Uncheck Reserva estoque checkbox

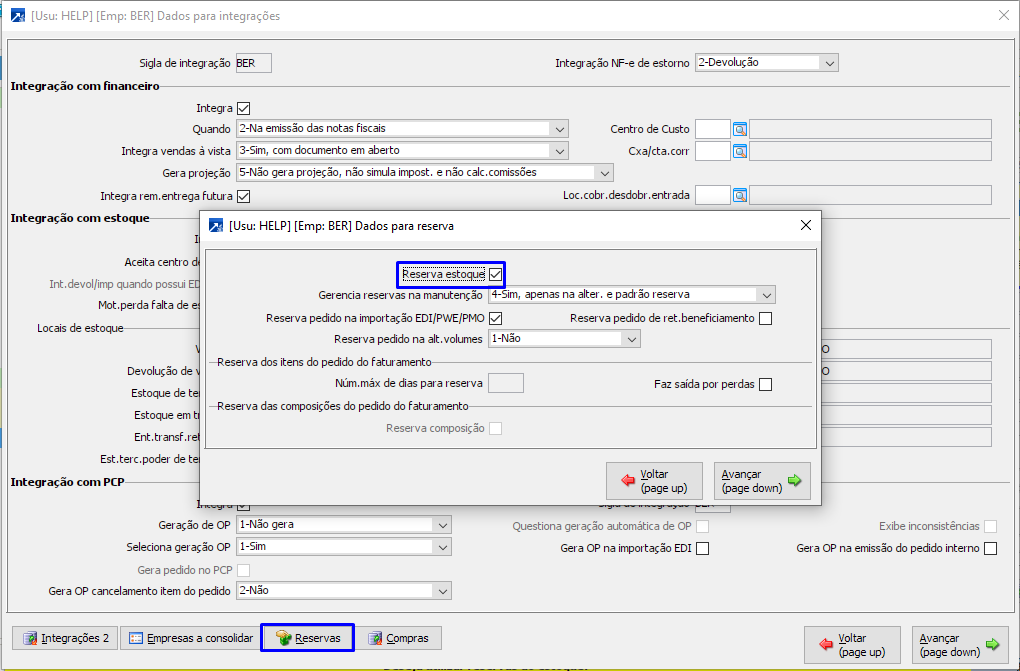click(x=496, y=275)
